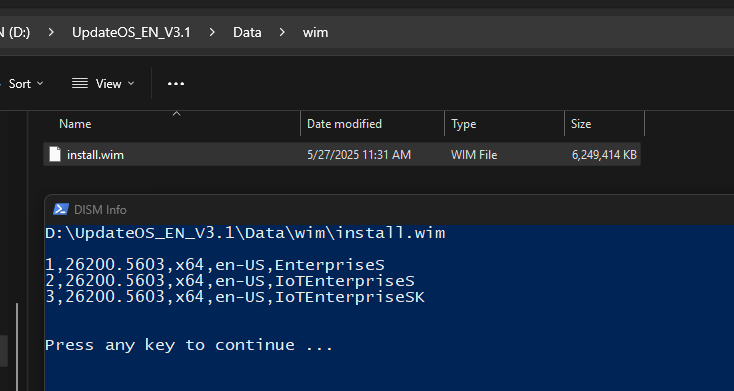Focus the DISM Info console window title

[100, 210]
